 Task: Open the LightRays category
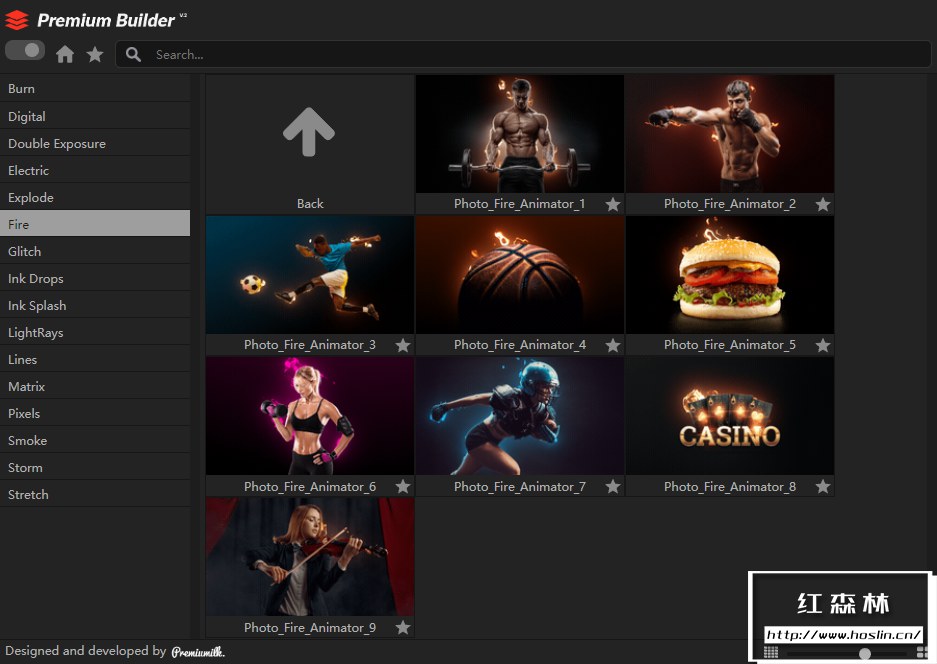pos(95,332)
